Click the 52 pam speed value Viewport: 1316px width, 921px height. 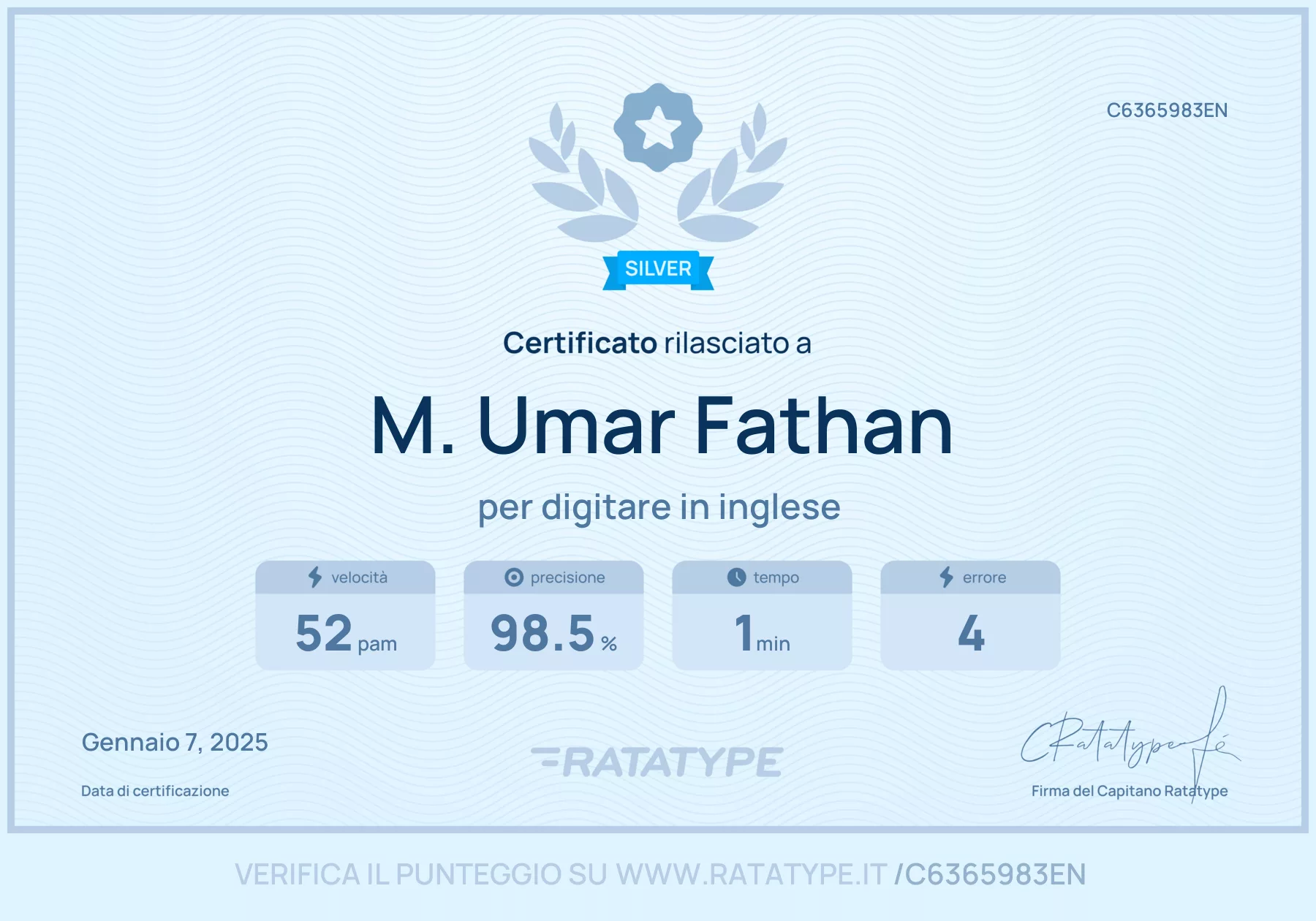click(346, 633)
